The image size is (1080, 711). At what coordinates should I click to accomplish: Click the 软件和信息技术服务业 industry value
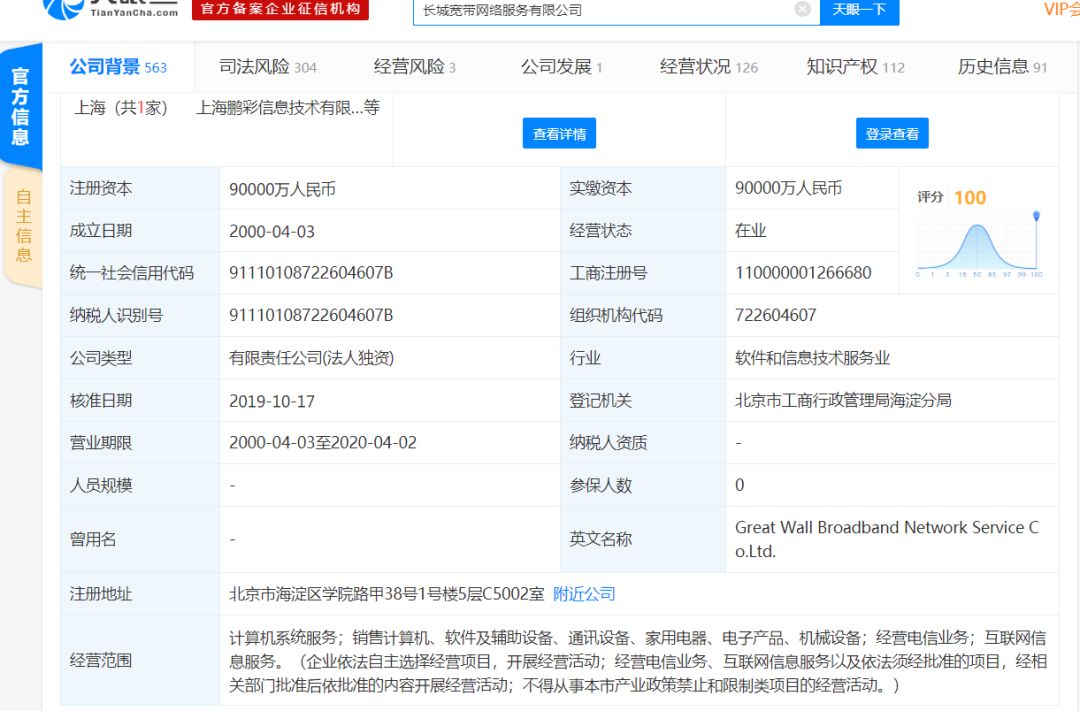(x=812, y=358)
